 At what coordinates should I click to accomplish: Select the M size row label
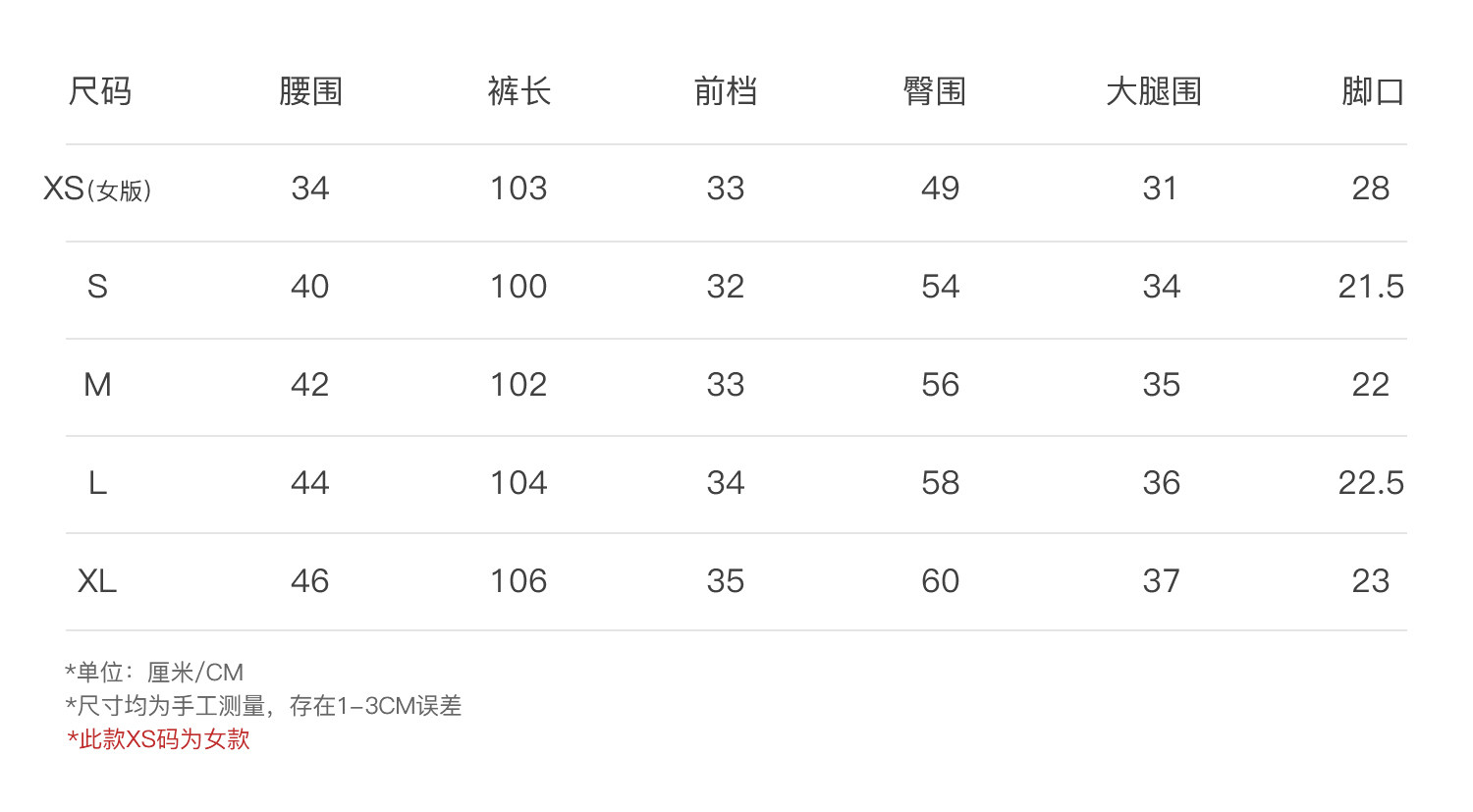tap(97, 385)
